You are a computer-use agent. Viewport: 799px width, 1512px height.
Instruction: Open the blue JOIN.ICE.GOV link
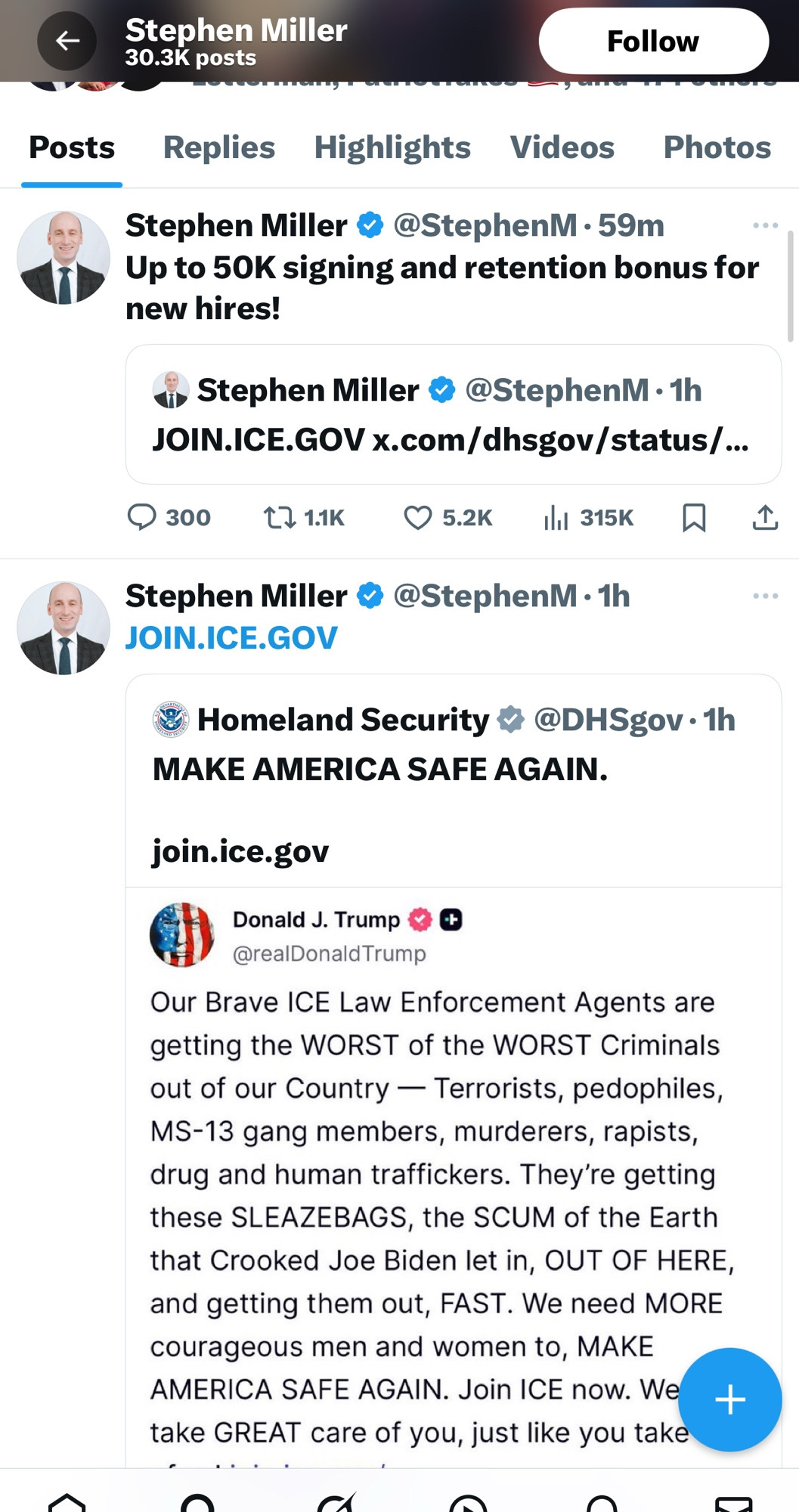[231, 637]
